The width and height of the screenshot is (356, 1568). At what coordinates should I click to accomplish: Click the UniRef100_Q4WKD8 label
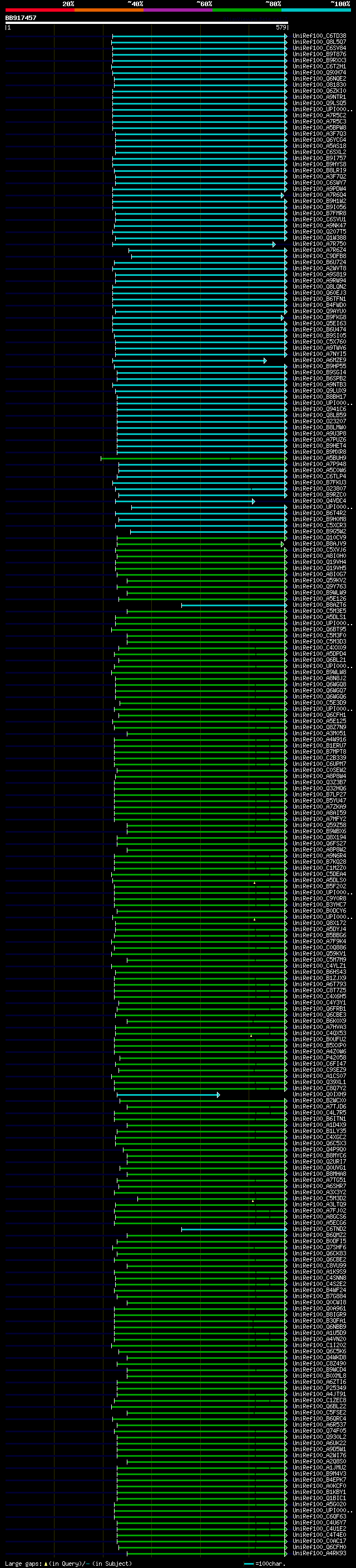[x=319, y=1357]
